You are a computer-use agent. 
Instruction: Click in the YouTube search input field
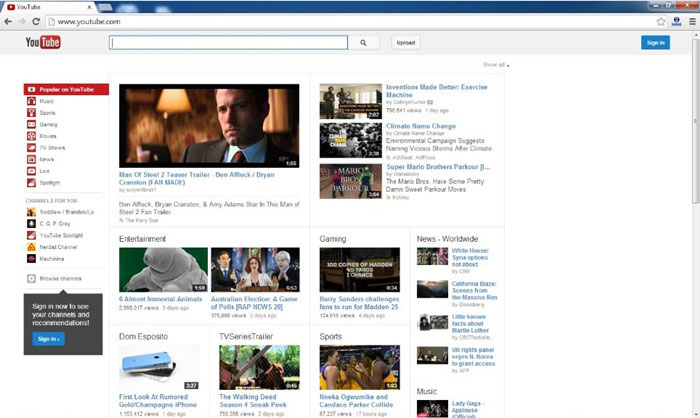(x=228, y=43)
